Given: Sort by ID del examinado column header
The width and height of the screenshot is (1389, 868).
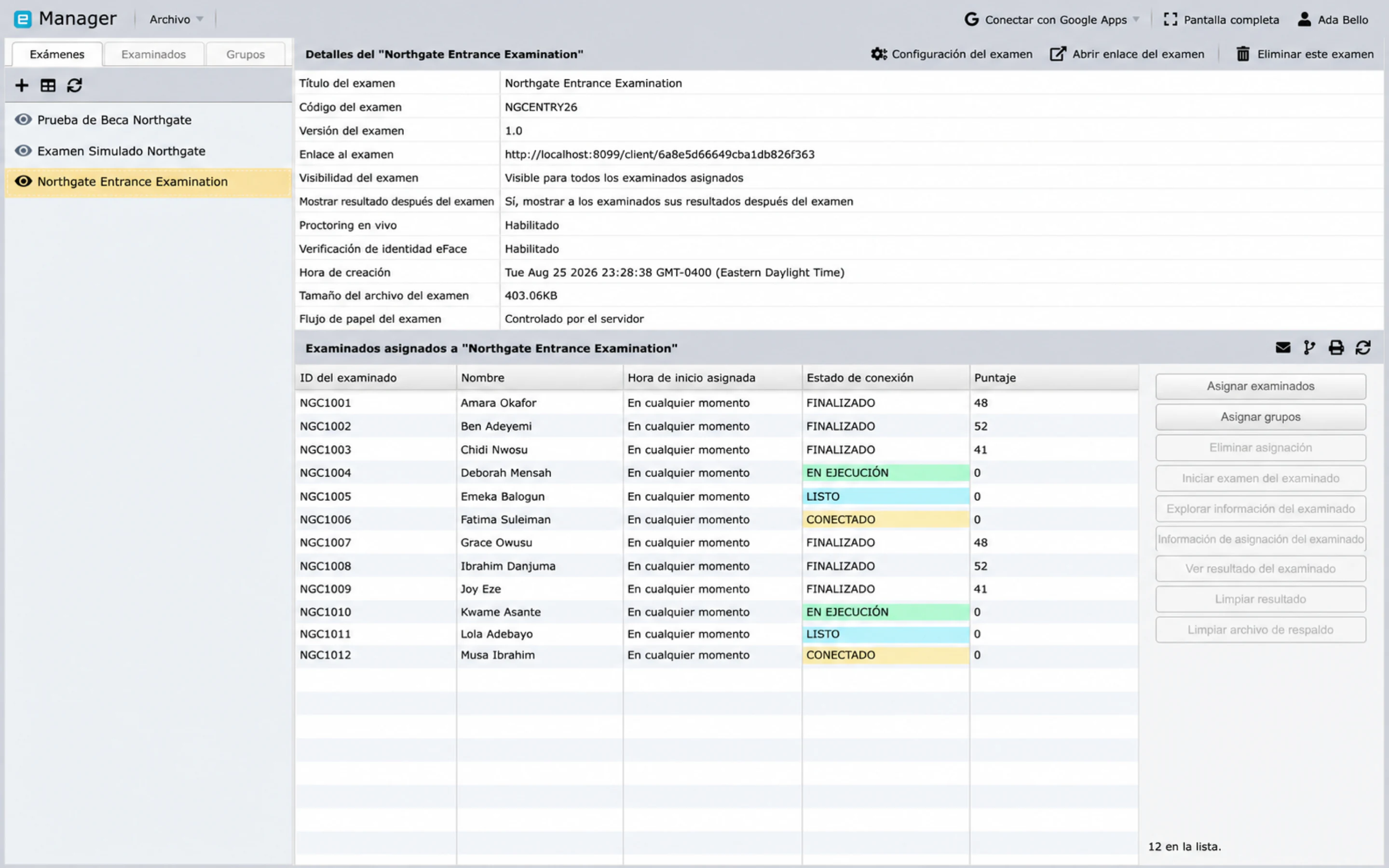Looking at the screenshot, I should tap(376, 378).
